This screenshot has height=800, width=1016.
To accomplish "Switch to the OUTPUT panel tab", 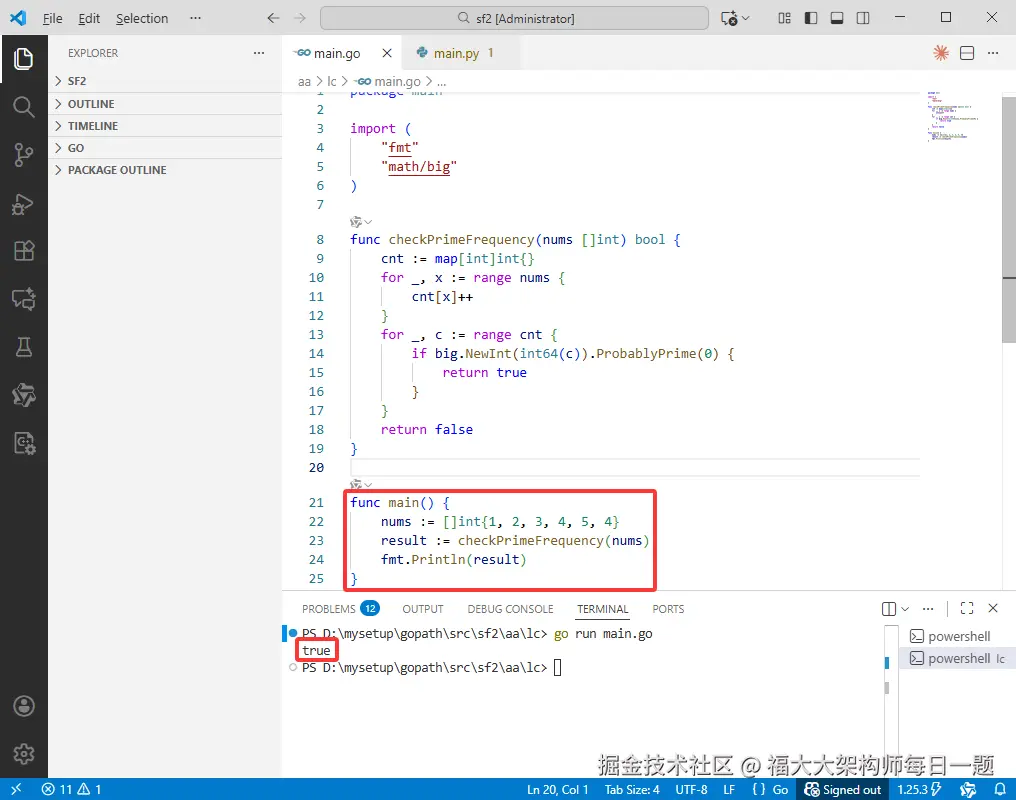I will [x=423, y=609].
